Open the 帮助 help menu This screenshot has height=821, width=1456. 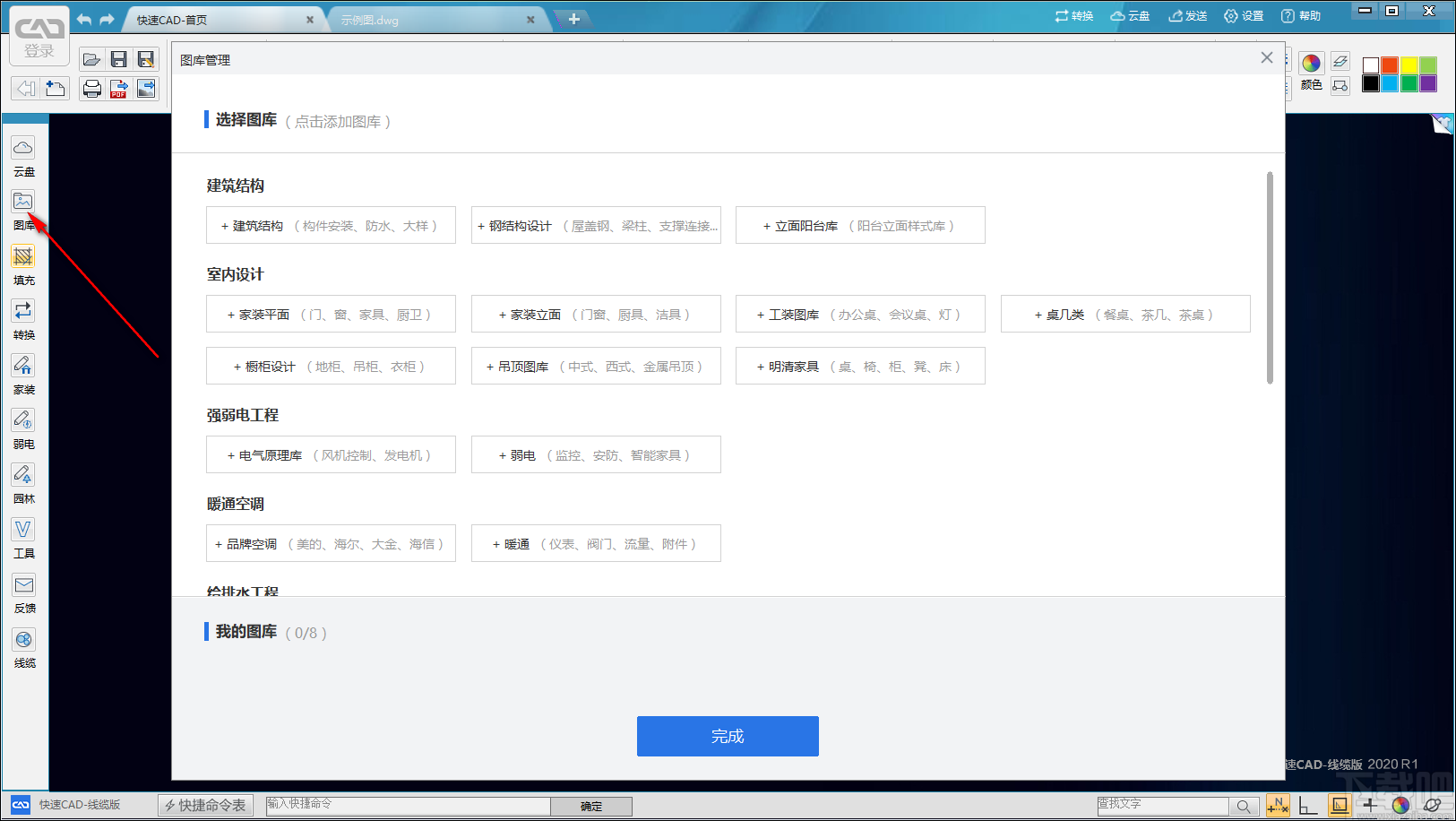pos(1301,16)
